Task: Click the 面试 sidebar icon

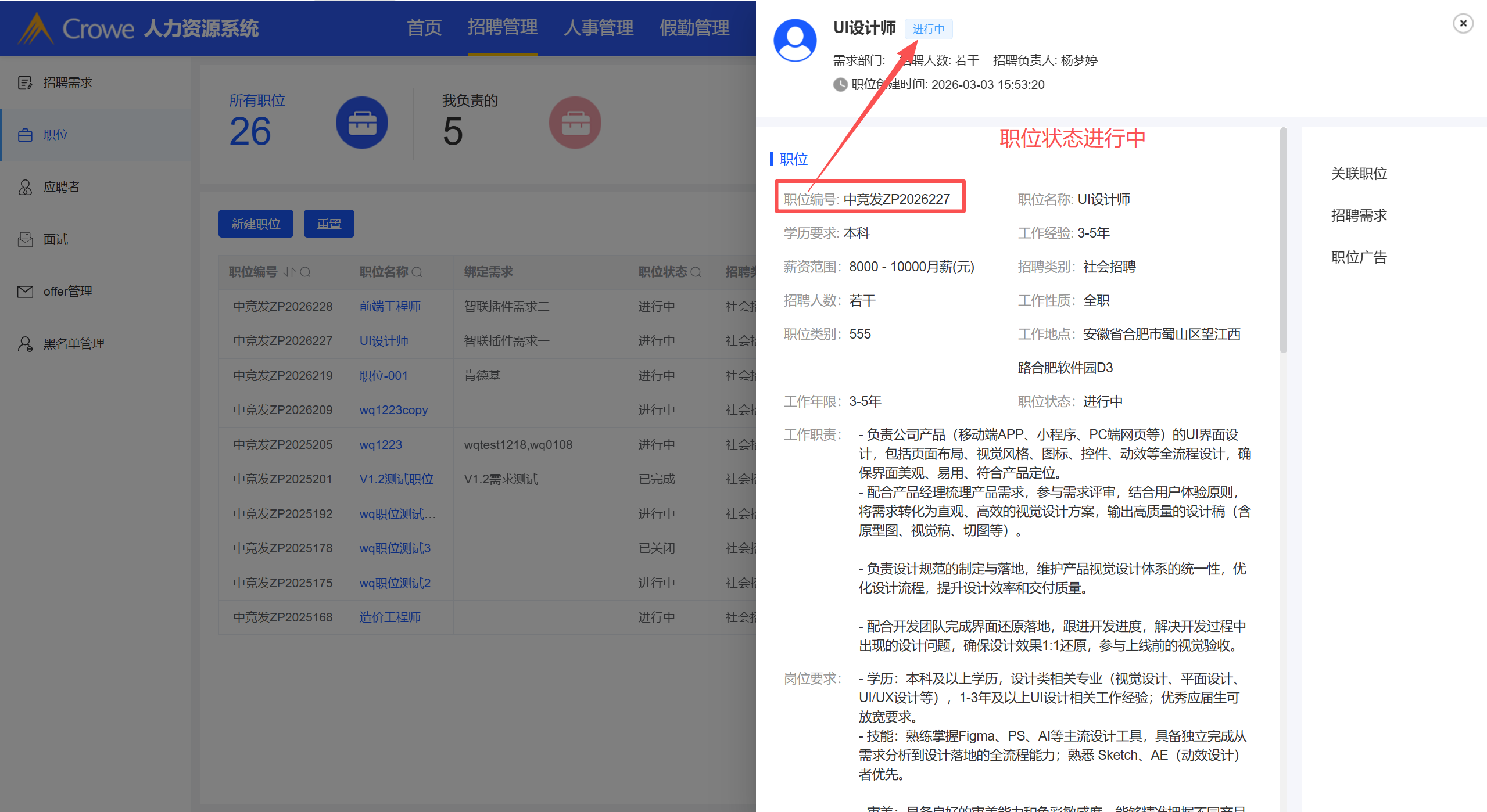Action: tap(25, 239)
